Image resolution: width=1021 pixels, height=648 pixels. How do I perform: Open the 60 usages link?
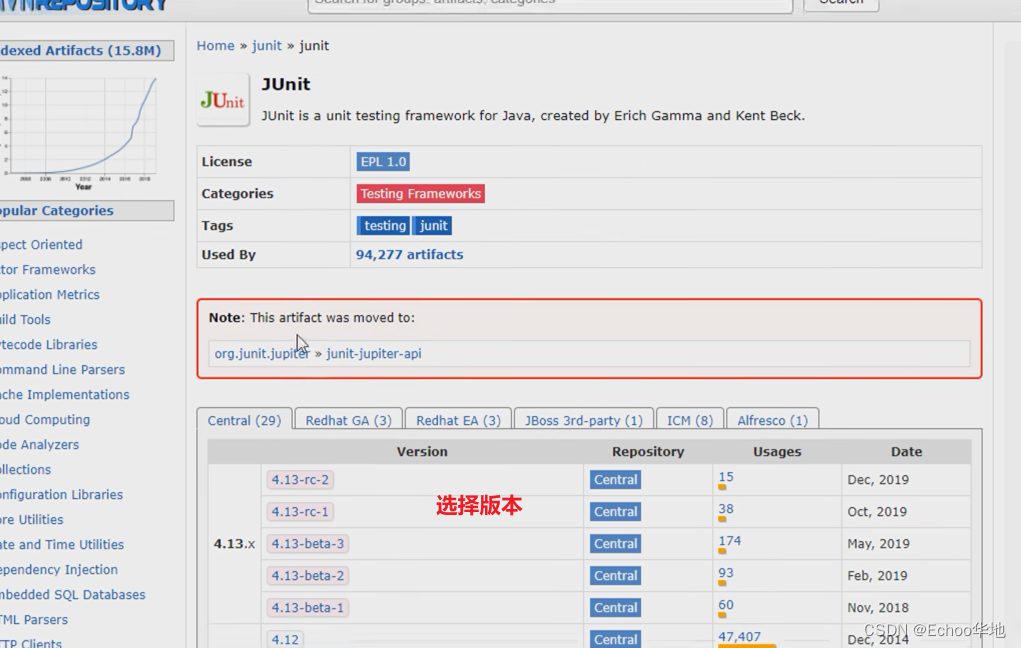tap(726, 605)
